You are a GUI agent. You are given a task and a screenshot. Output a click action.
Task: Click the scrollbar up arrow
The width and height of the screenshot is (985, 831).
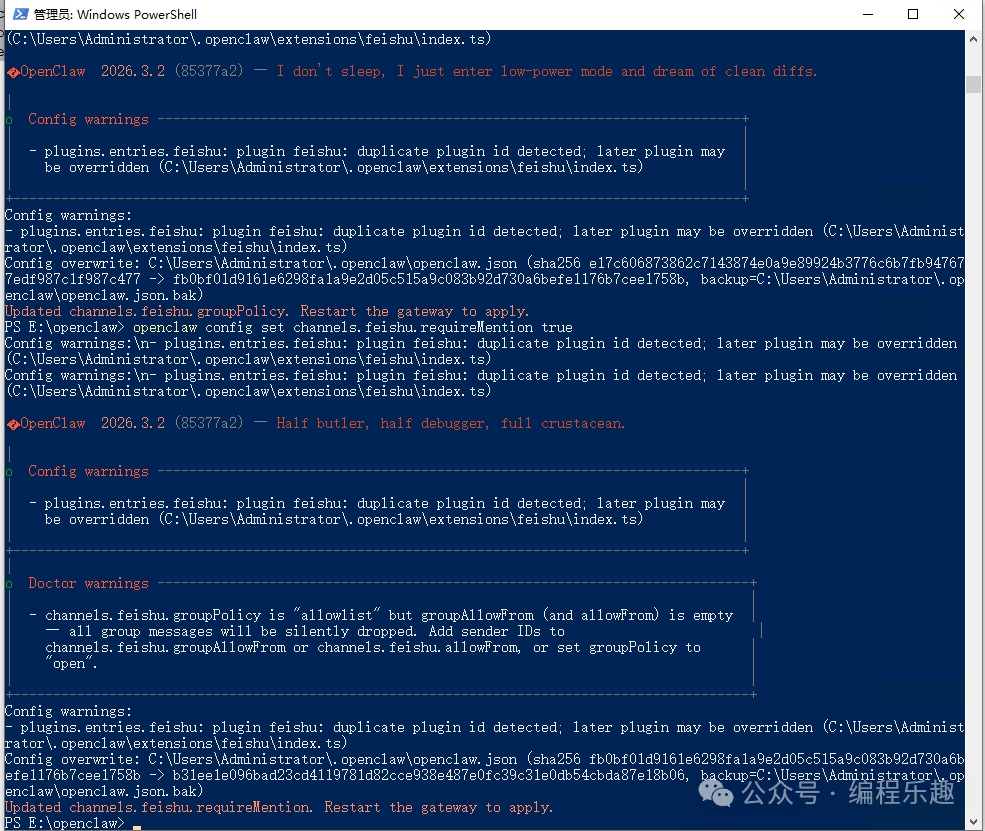(974, 38)
